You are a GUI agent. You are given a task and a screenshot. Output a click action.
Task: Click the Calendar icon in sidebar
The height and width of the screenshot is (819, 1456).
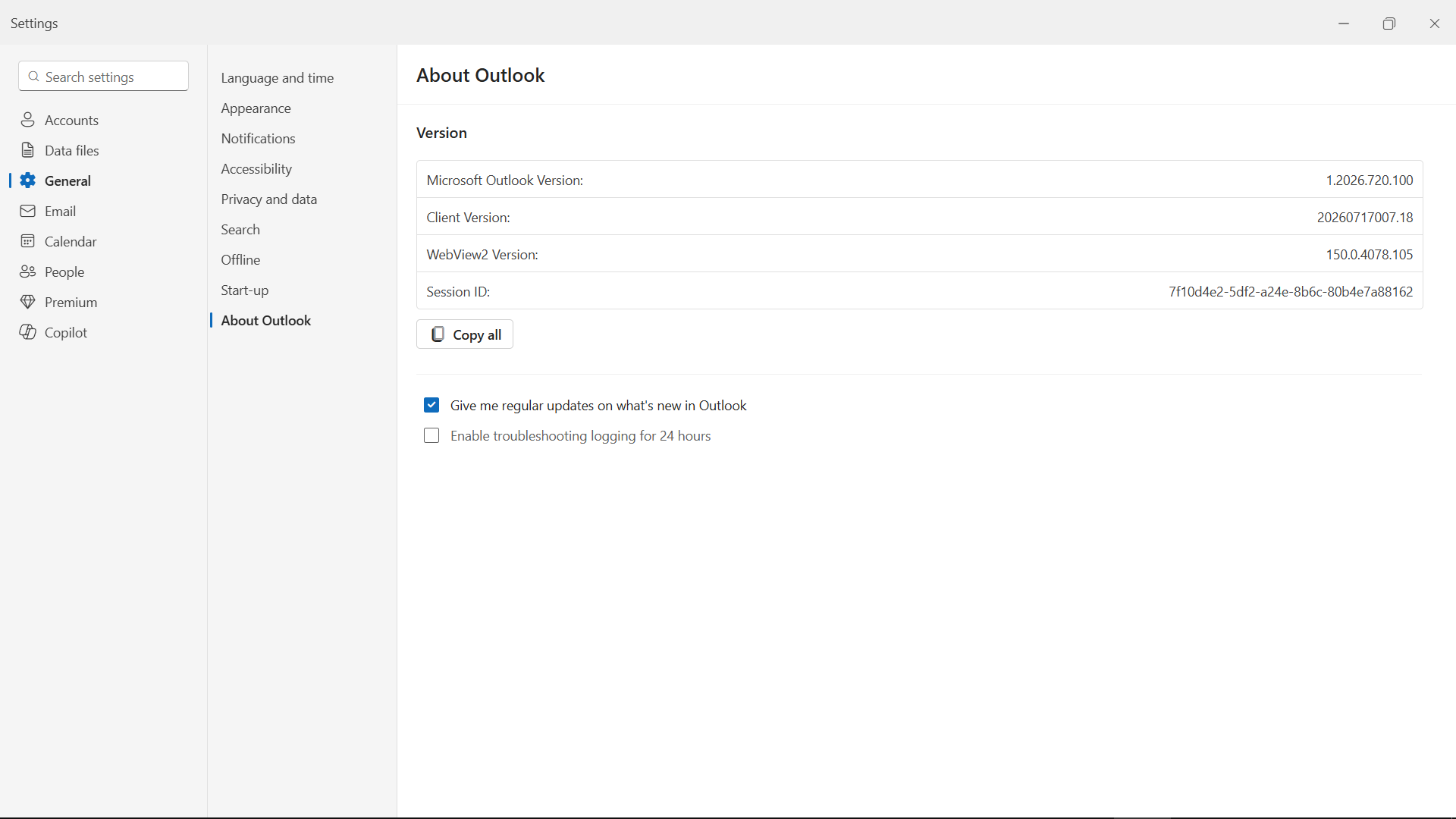(28, 241)
